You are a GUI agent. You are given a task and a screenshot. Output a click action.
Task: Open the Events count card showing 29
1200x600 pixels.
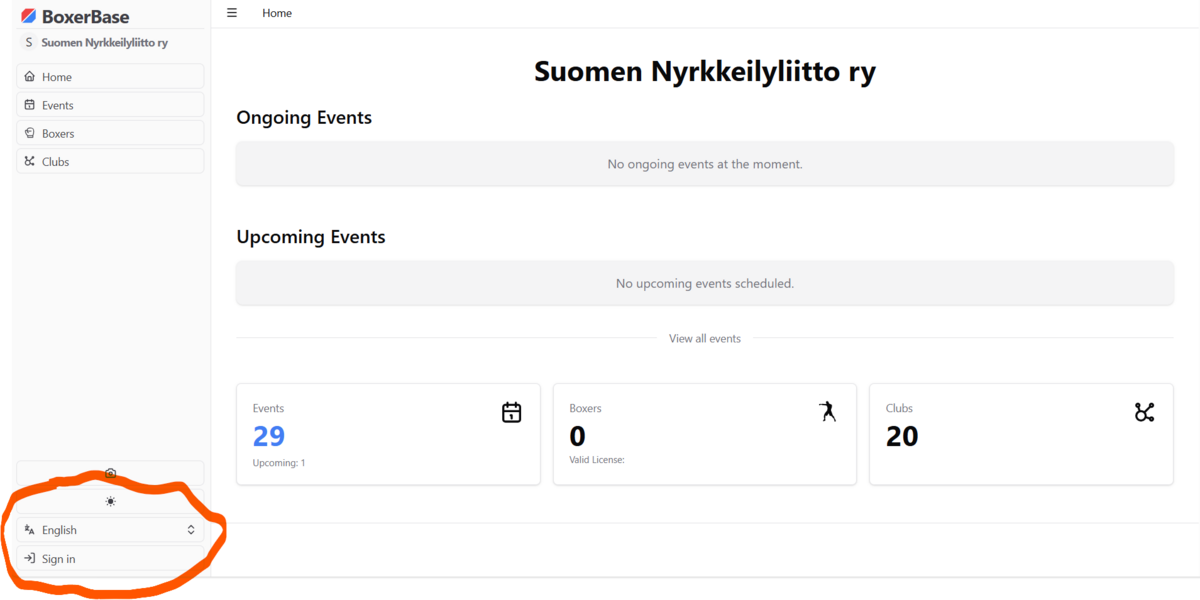(388, 435)
